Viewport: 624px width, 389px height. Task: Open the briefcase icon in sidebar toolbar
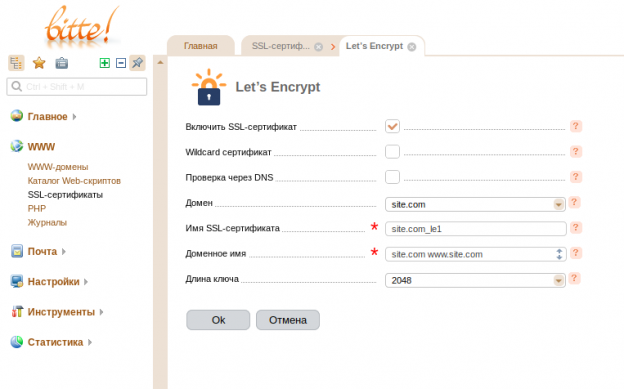tap(62, 63)
